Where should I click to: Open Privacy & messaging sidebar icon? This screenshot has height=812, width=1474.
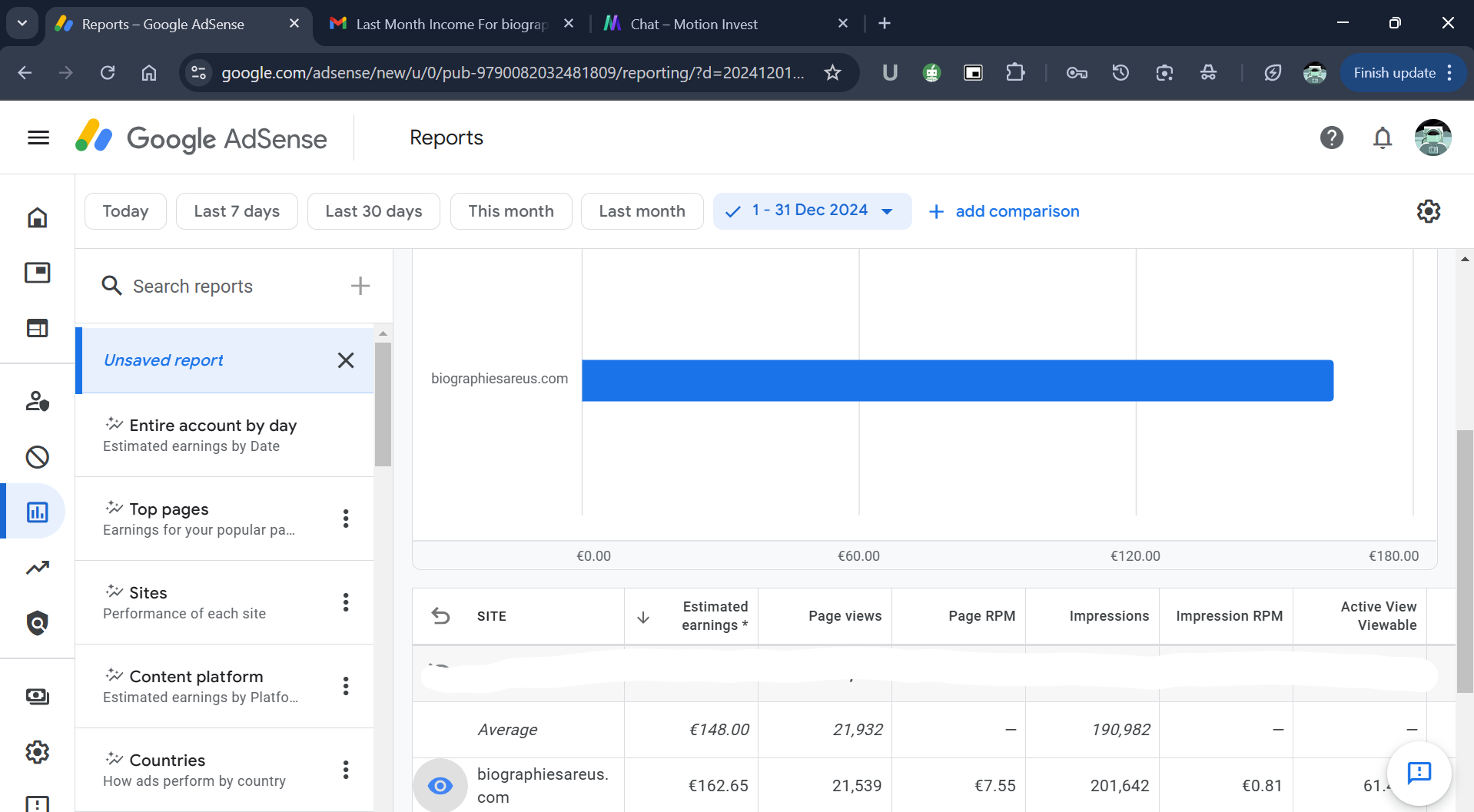pos(38,401)
